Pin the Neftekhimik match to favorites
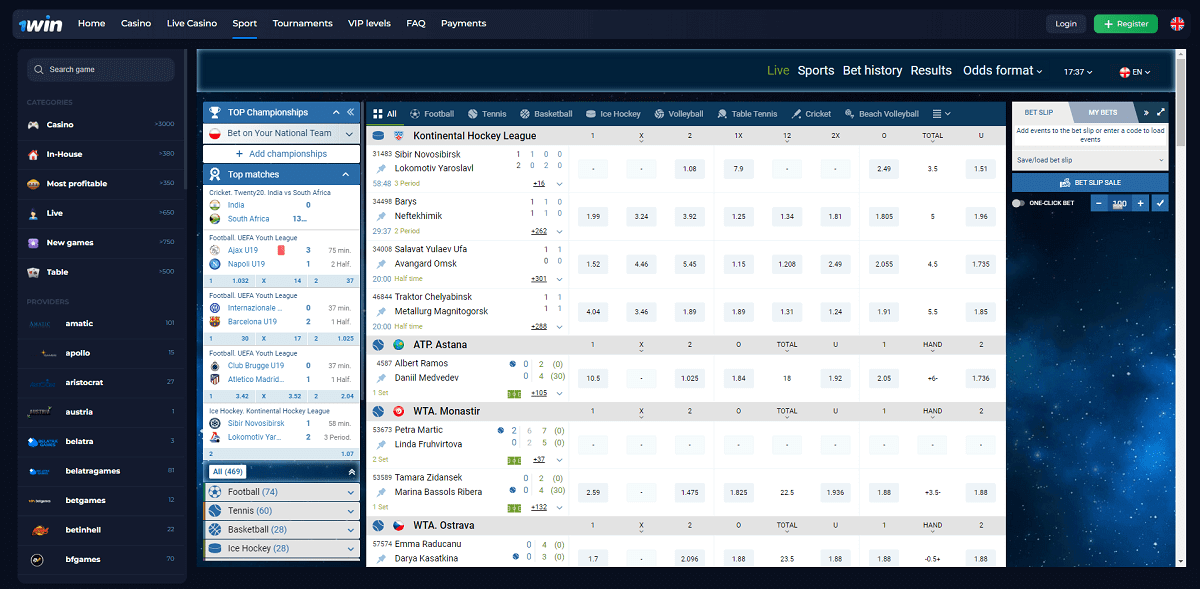Viewport: 1200px width, 589px height. coord(381,216)
